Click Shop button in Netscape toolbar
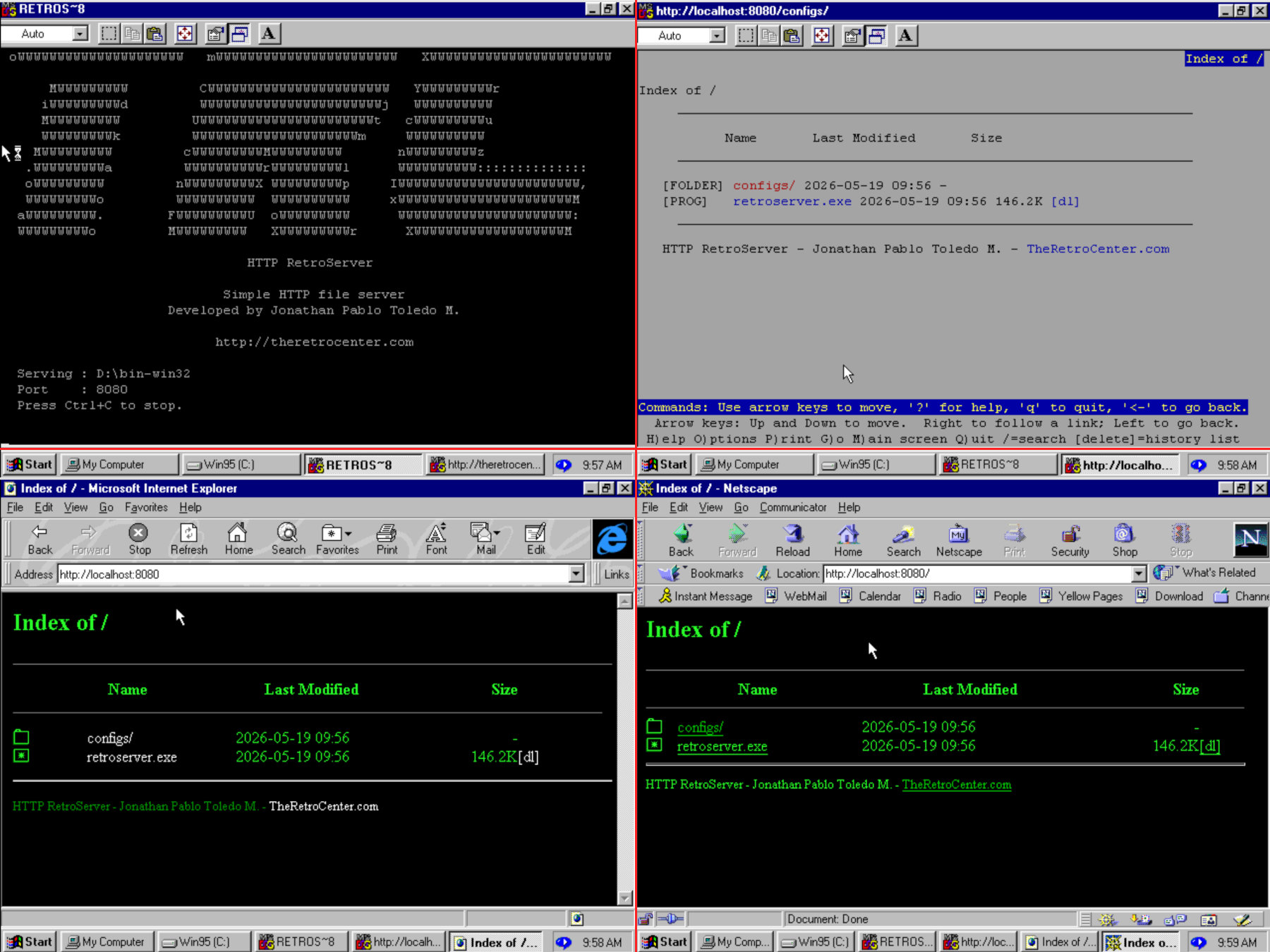Image resolution: width=1270 pixels, height=952 pixels. (1125, 541)
